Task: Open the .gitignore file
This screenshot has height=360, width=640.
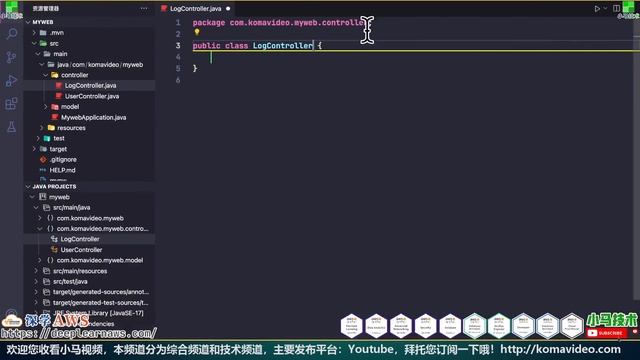Action: 63,160
